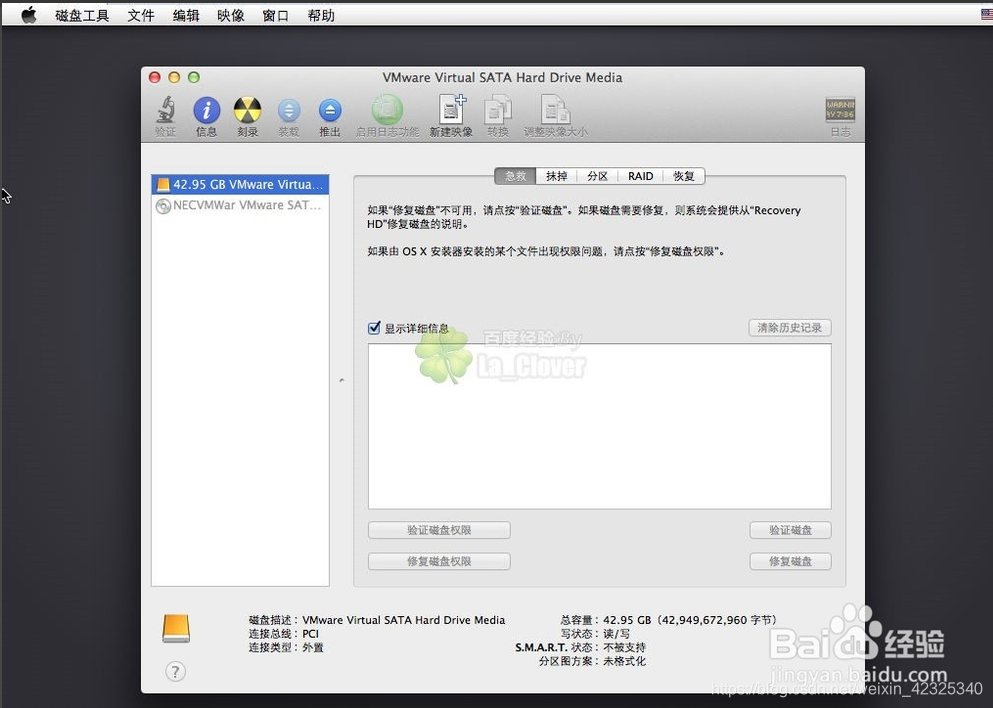
Task: Click the total capacity value 42.95 GB
Action: coord(627,620)
